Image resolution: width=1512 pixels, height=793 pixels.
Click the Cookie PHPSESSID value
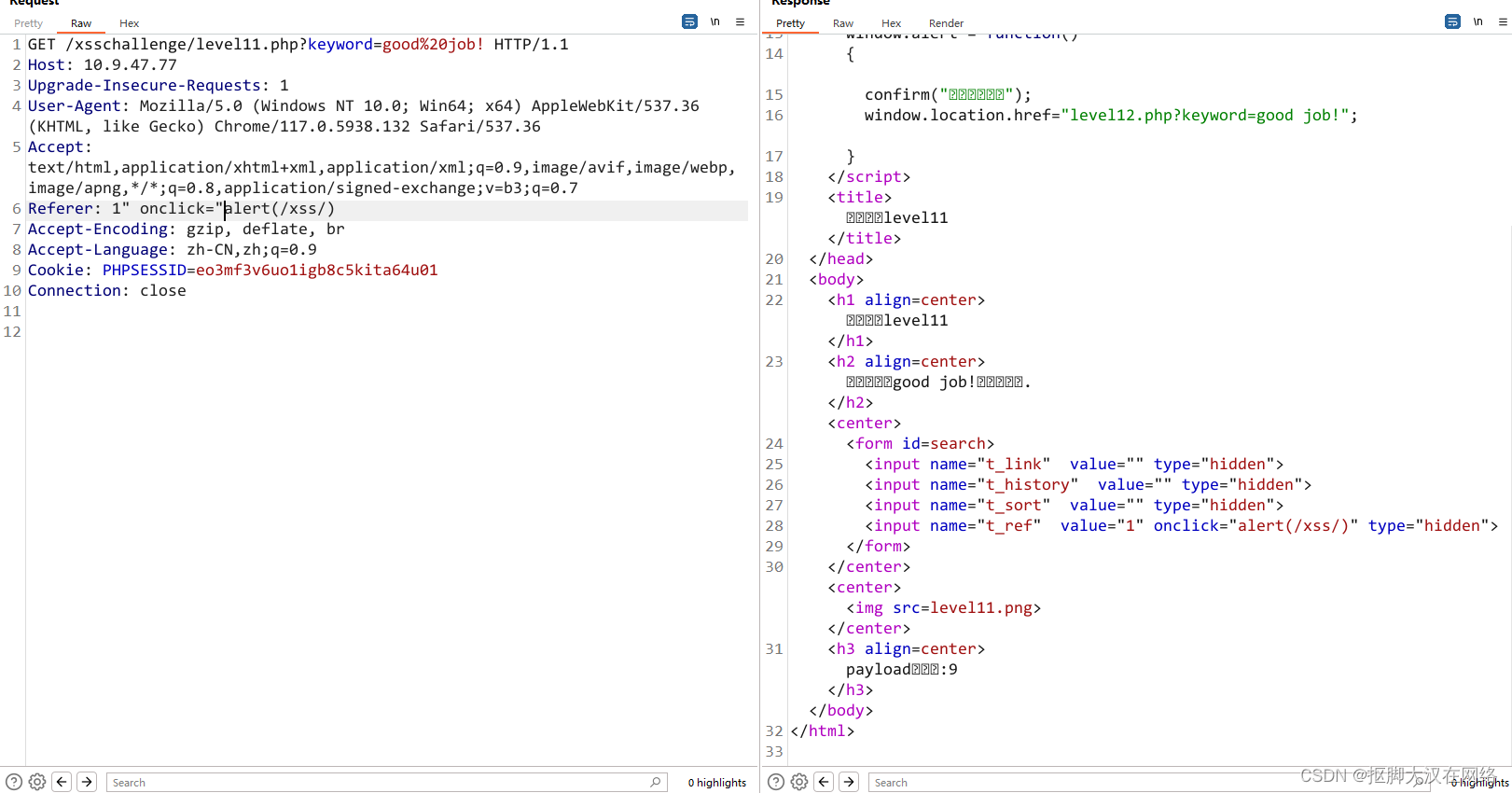tap(317, 271)
